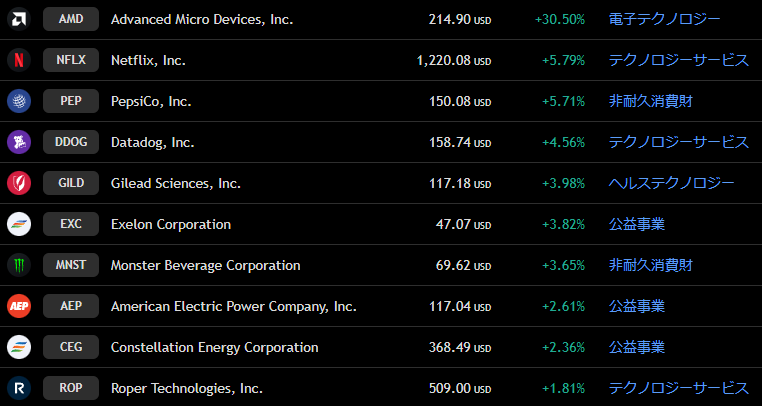Click the Constellation Energy logo icon

click(19, 347)
